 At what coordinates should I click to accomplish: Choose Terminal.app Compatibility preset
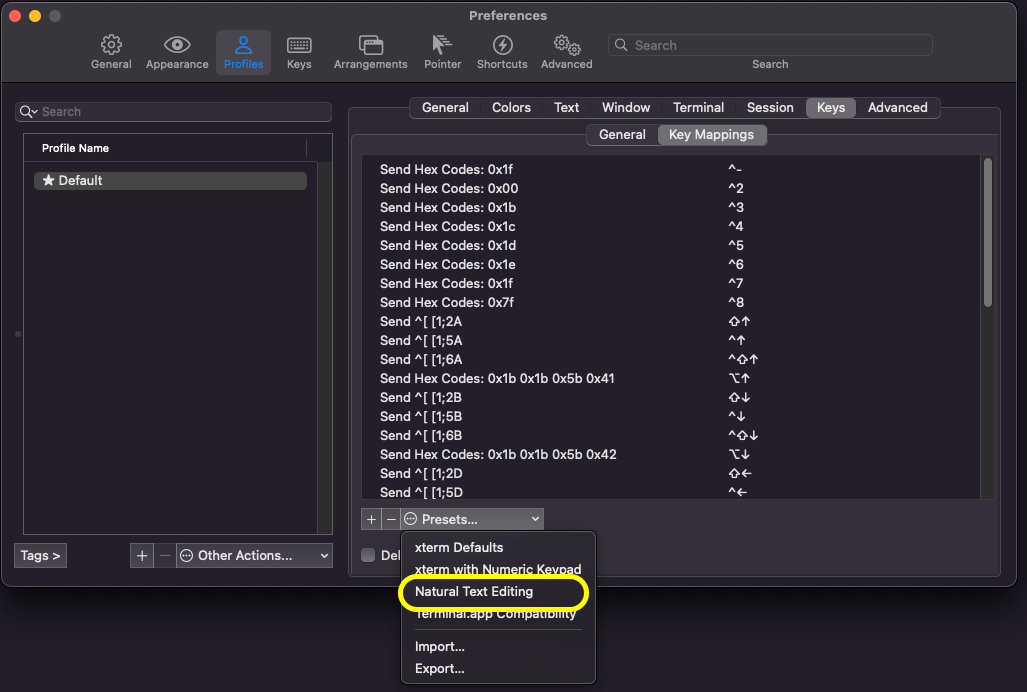(498, 614)
